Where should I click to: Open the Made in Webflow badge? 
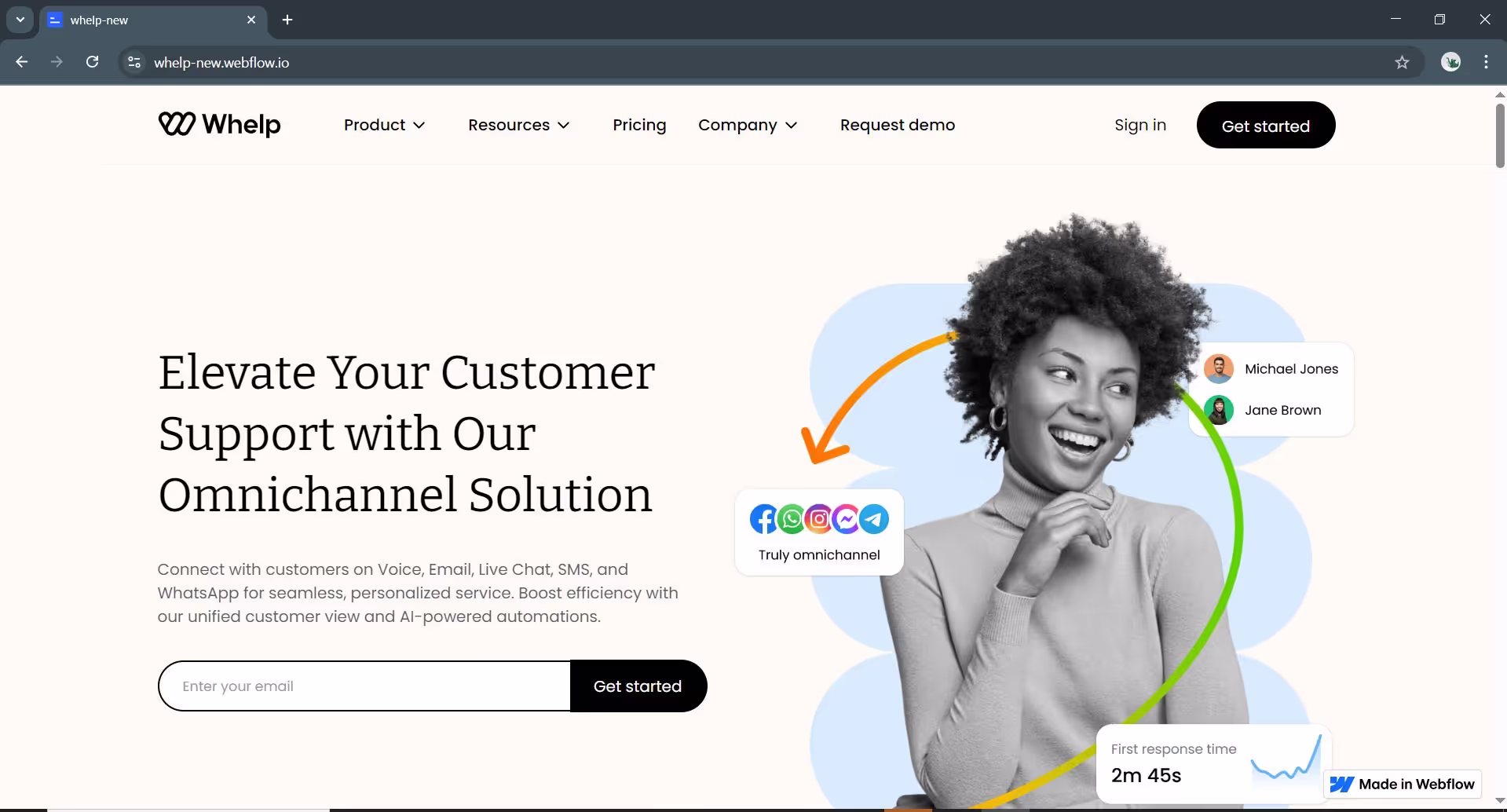pos(1403,784)
